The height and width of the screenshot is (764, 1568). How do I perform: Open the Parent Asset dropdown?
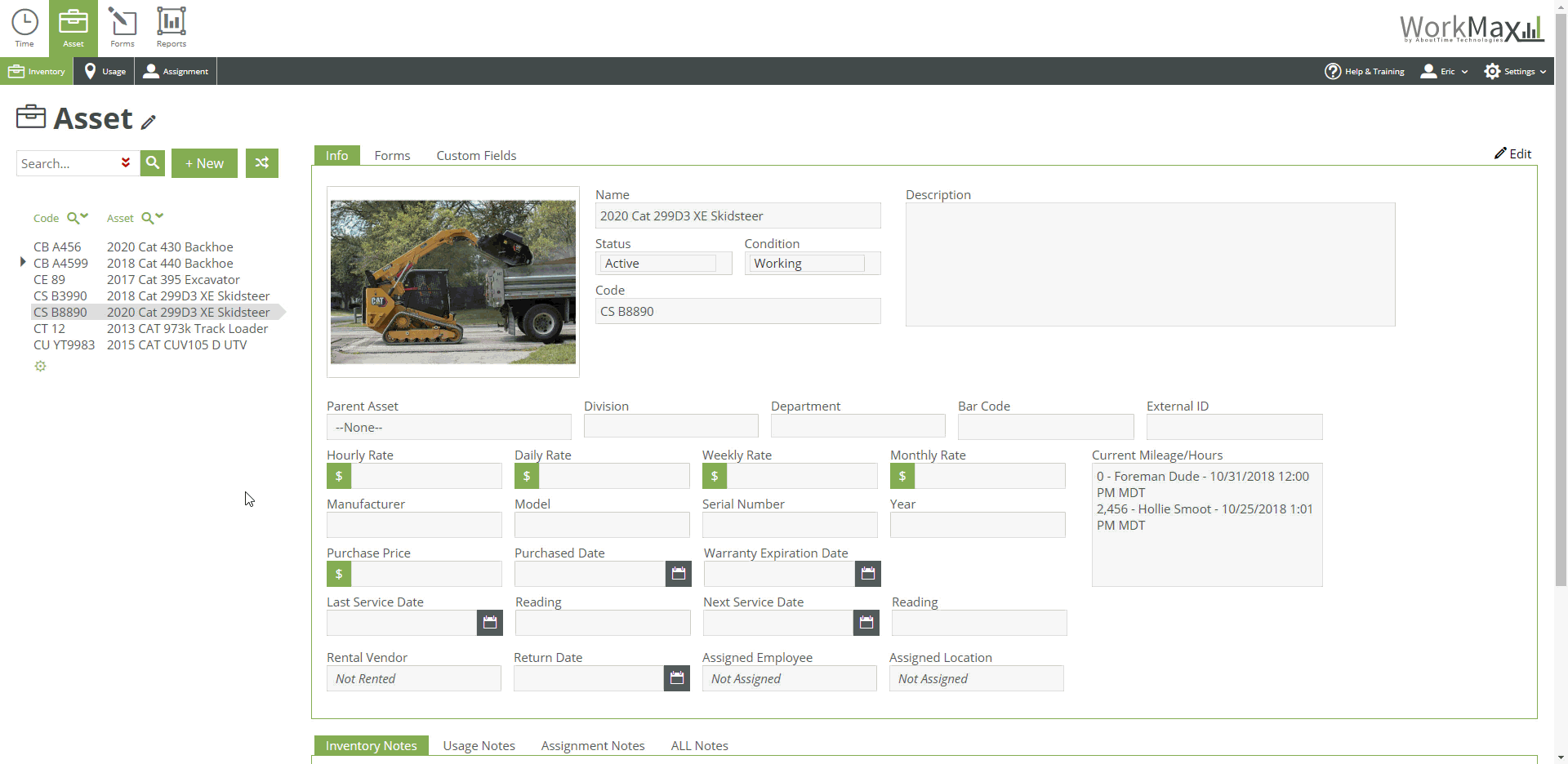448,427
